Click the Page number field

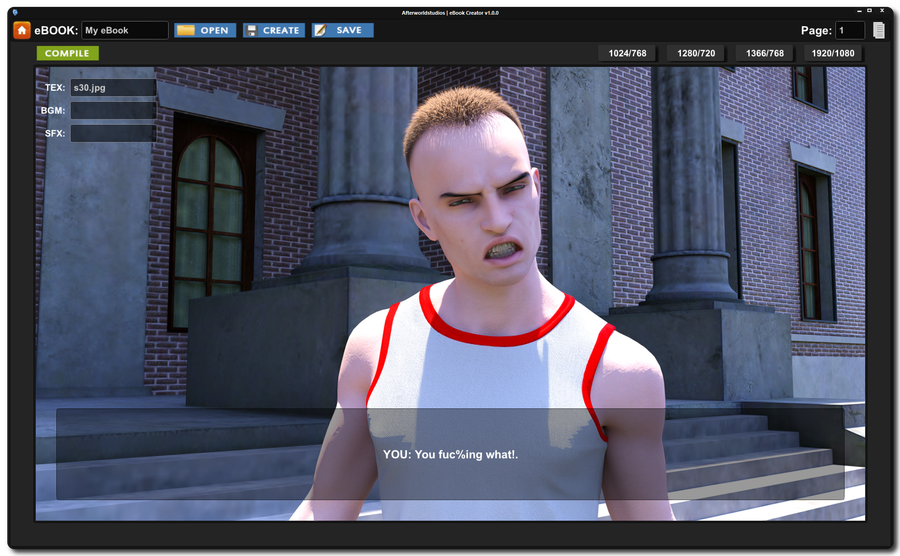click(849, 30)
